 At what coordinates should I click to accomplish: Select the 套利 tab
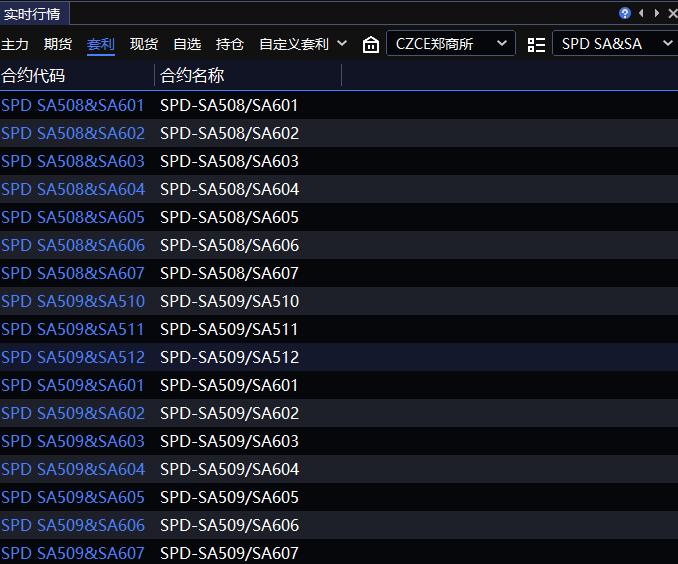[101, 44]
